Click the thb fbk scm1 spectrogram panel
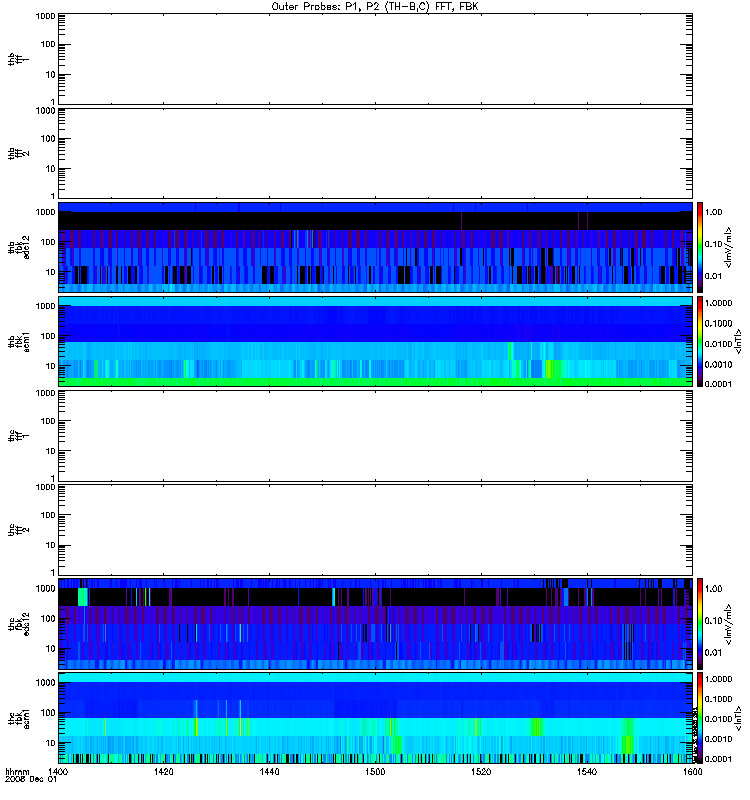 [376, 341]
